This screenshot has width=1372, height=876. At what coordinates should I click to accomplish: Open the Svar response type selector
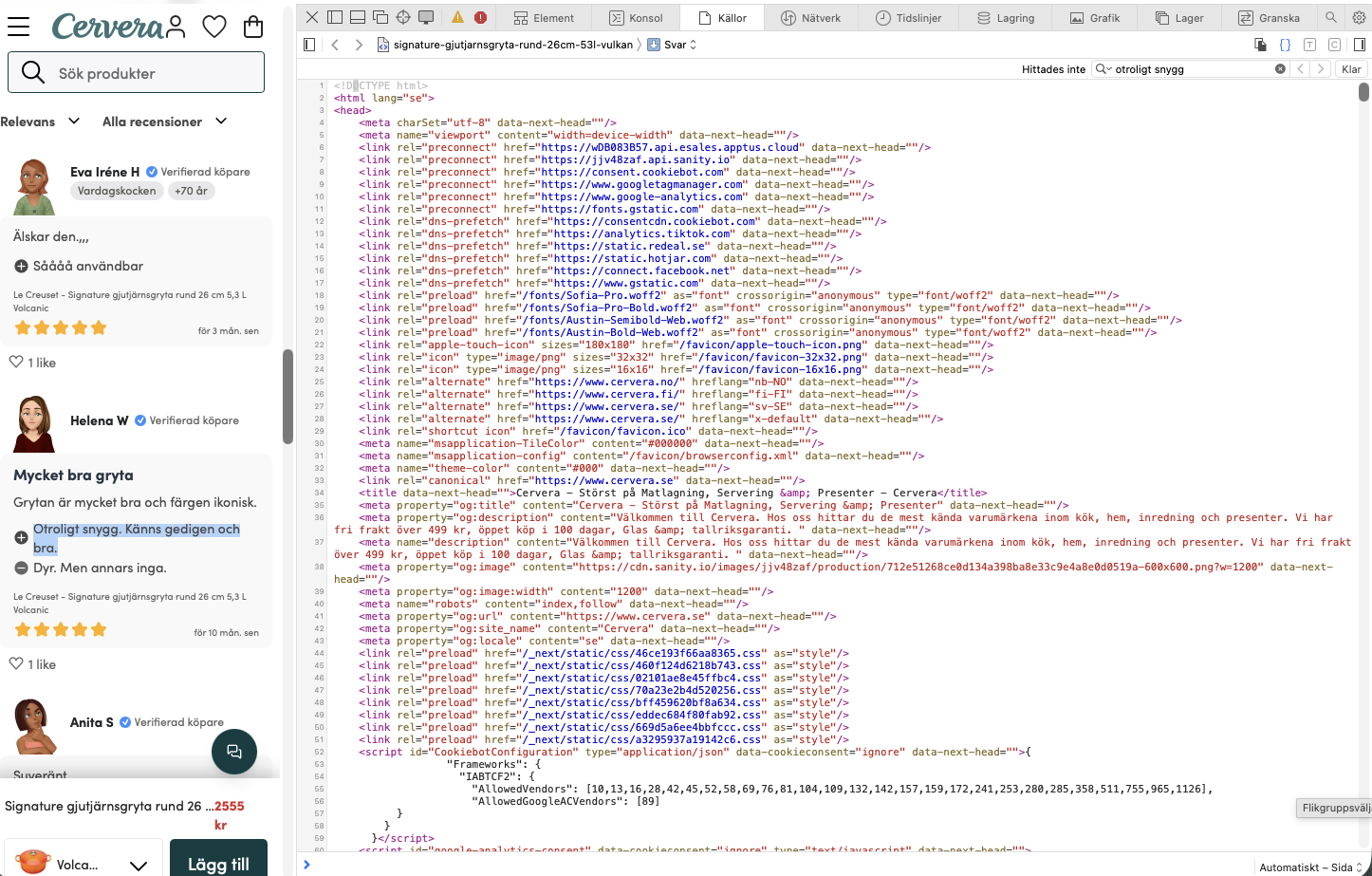point(672,45)
